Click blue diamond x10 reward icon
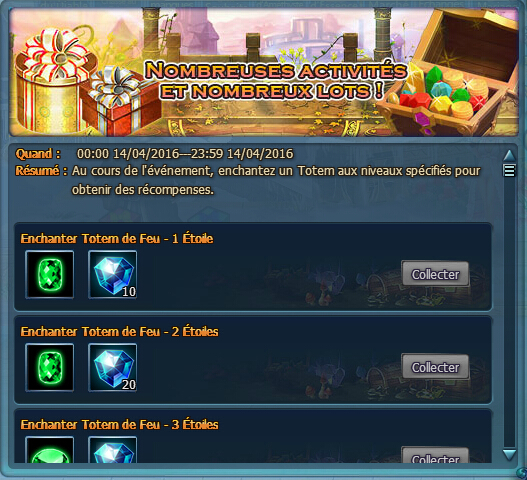The image size is (527, 480). coord(113,274)
